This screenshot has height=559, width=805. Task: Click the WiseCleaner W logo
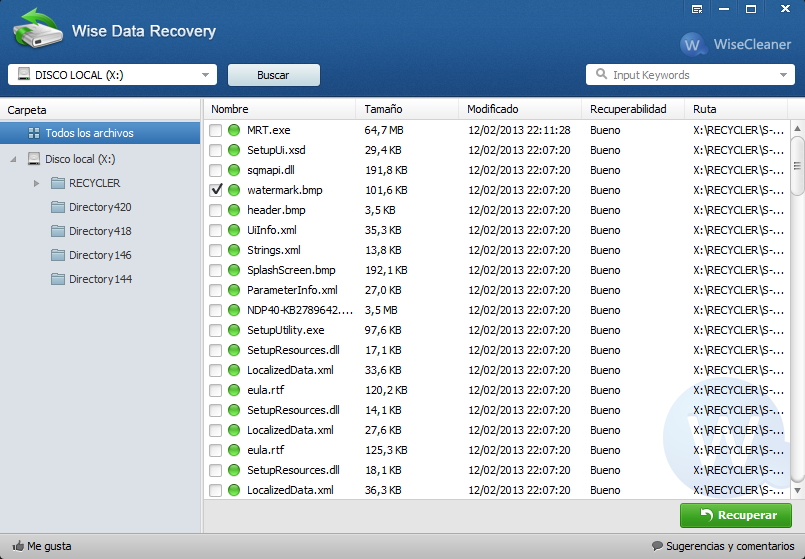pyautogui.click(x=692, y=45)
